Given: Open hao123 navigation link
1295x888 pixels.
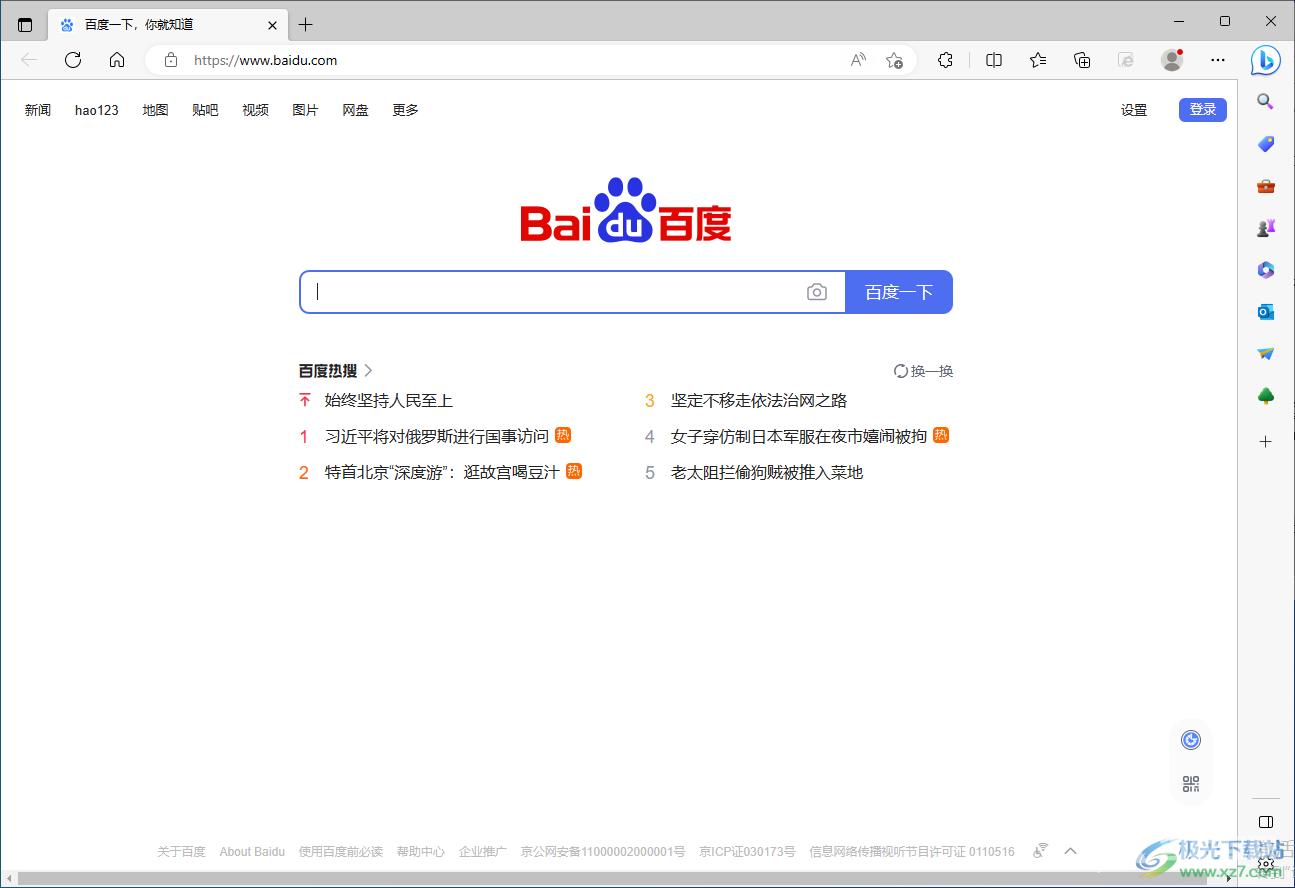Looking at the screenshot, I should point(96,110).
